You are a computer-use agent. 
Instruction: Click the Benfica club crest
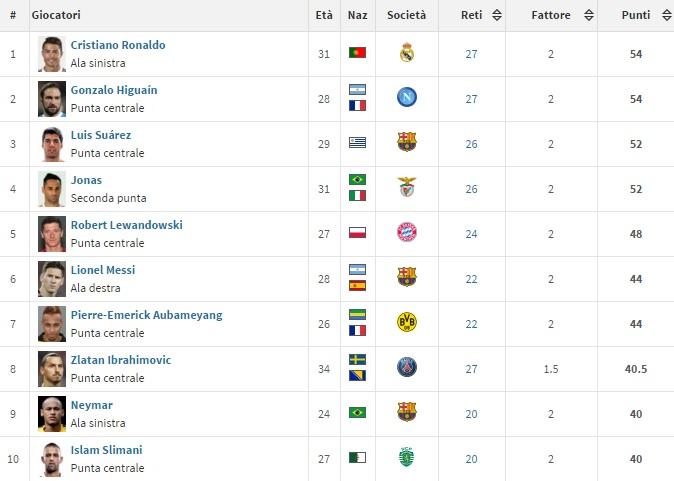(x=407, y=187)
